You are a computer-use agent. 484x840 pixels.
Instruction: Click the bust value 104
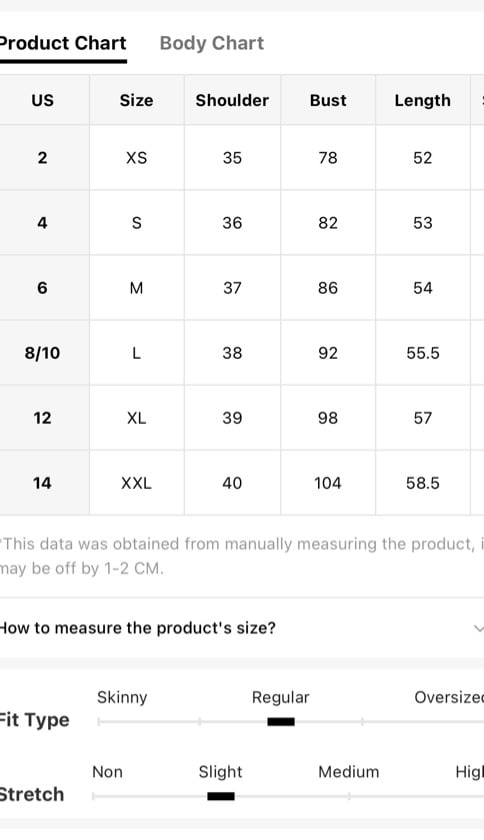[x=327, y=483]
